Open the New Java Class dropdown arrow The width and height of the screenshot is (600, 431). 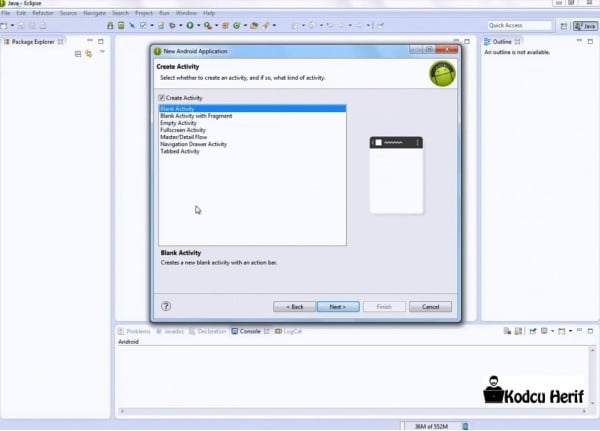coord(245,26)
